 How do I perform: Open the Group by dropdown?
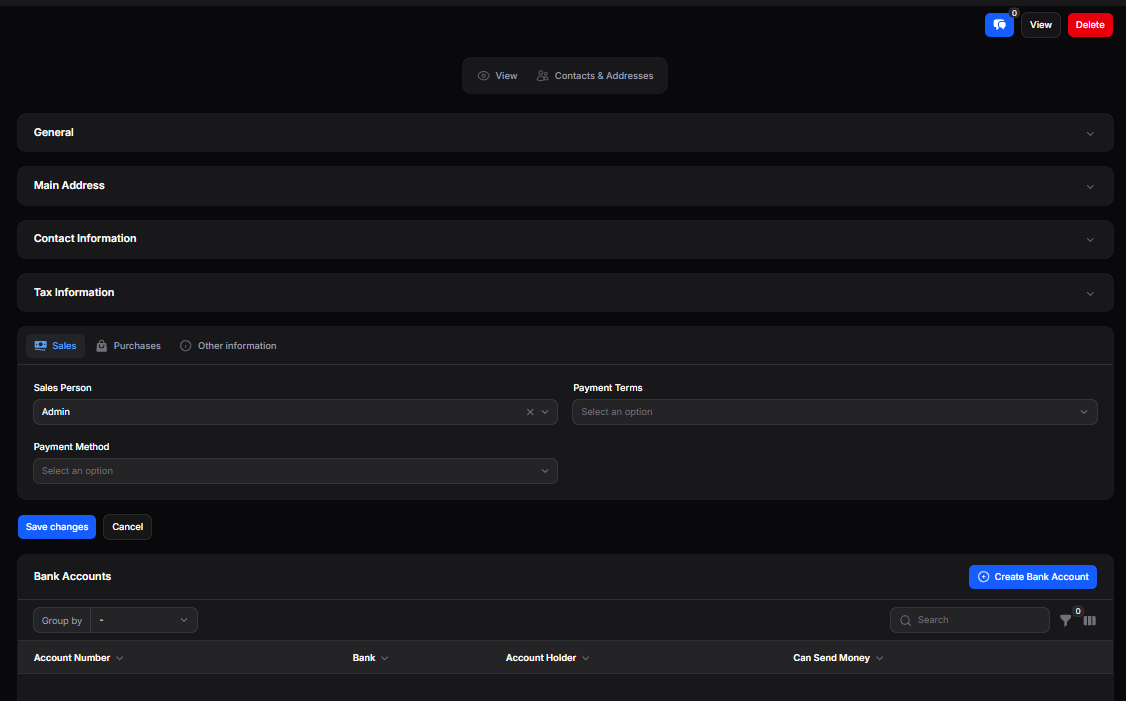[144, 621]
